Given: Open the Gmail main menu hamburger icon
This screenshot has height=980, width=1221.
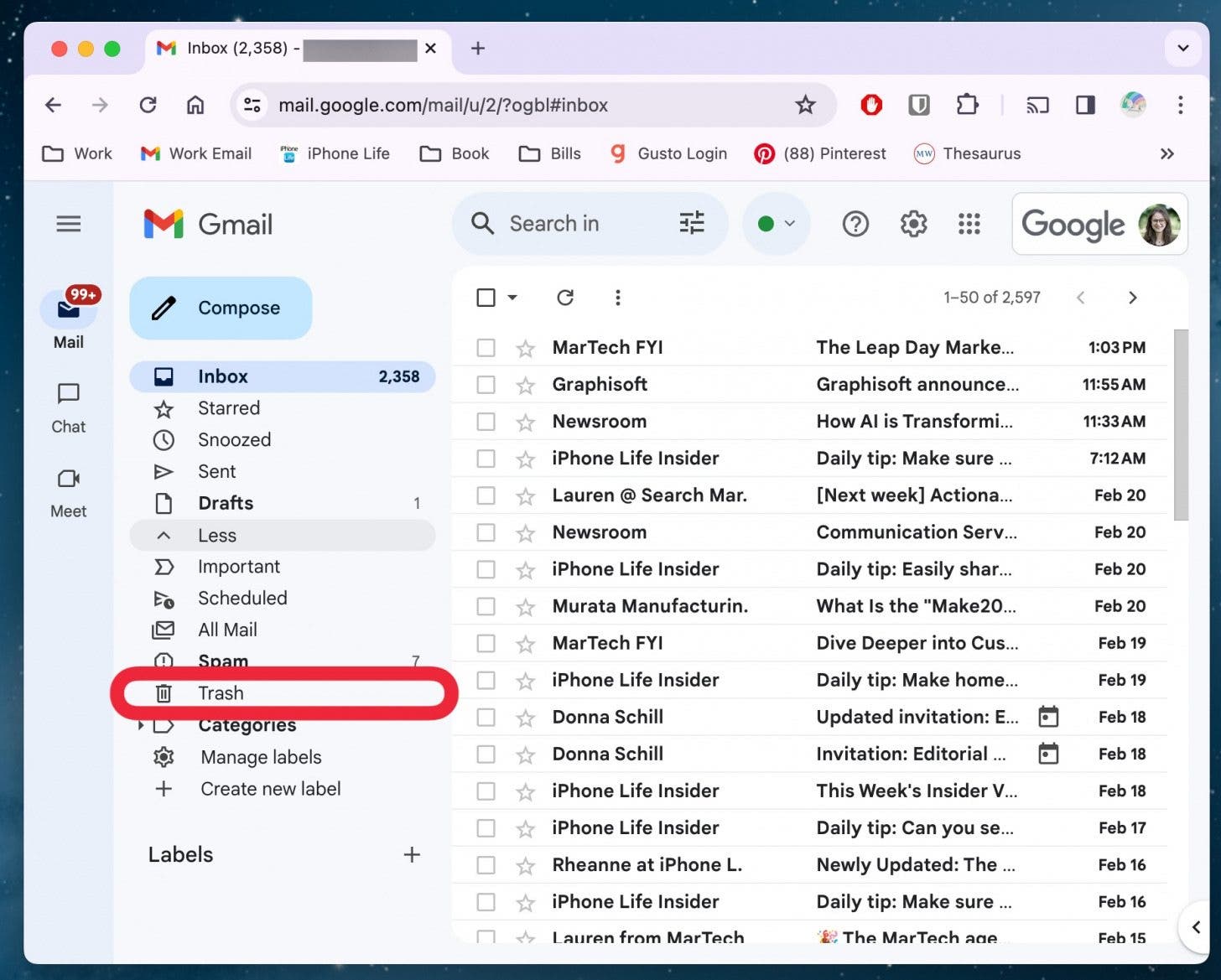Looking at the screenshot, I should 69,224.
